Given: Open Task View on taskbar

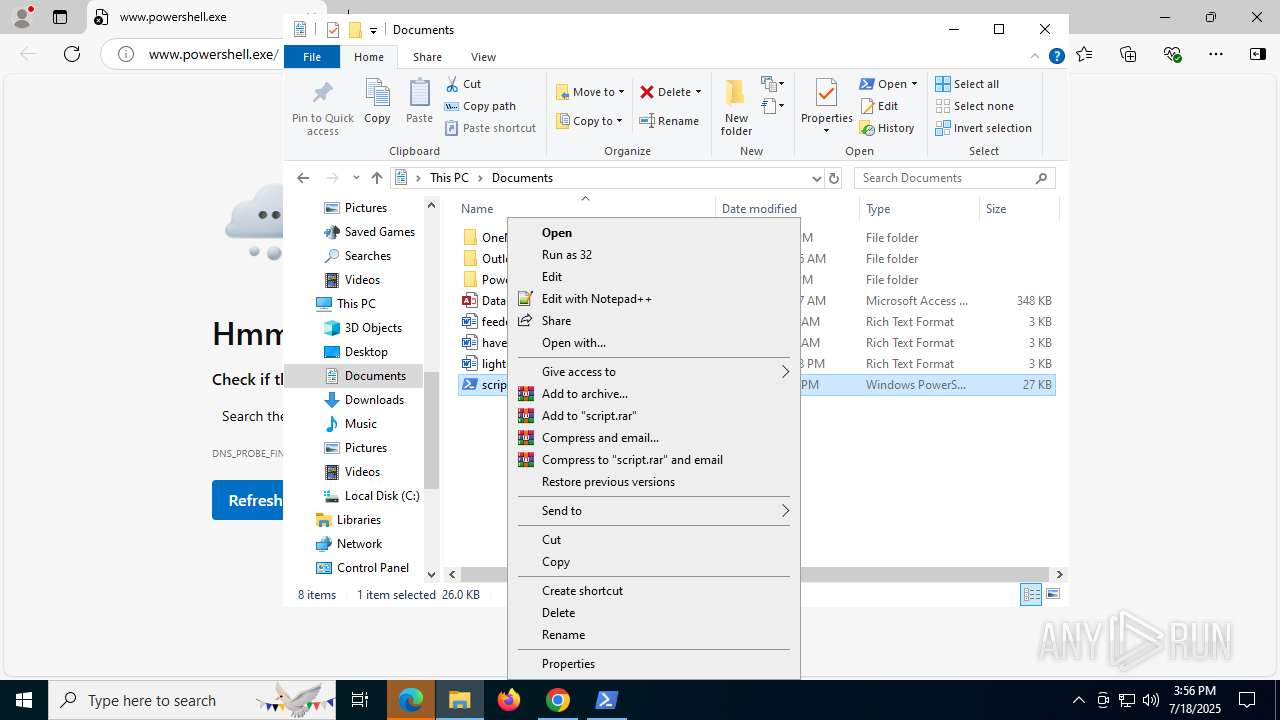Looking at the screenshot, I should (360, 700).
